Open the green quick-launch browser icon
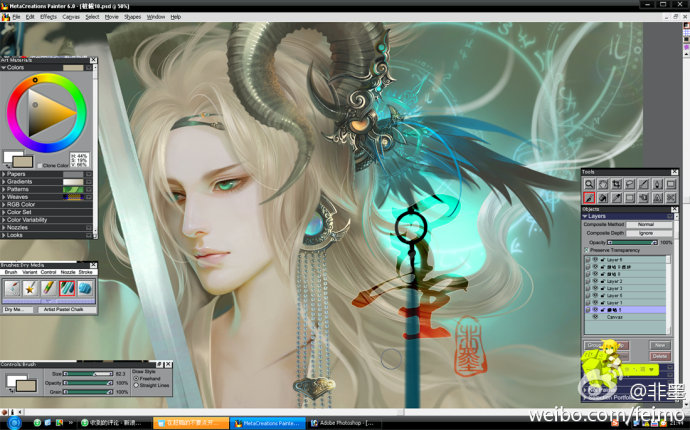690x430 pixels. point(37,423)
